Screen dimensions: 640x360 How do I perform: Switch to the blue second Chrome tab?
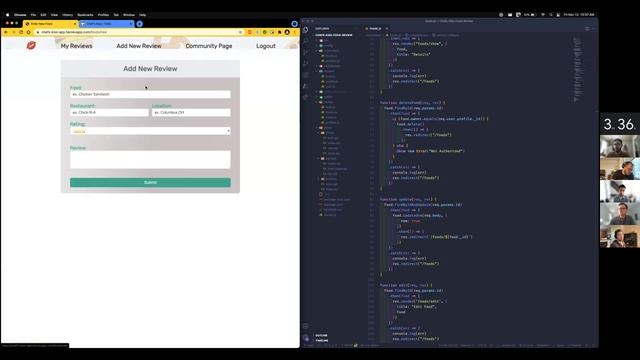[x=106, y=24]
